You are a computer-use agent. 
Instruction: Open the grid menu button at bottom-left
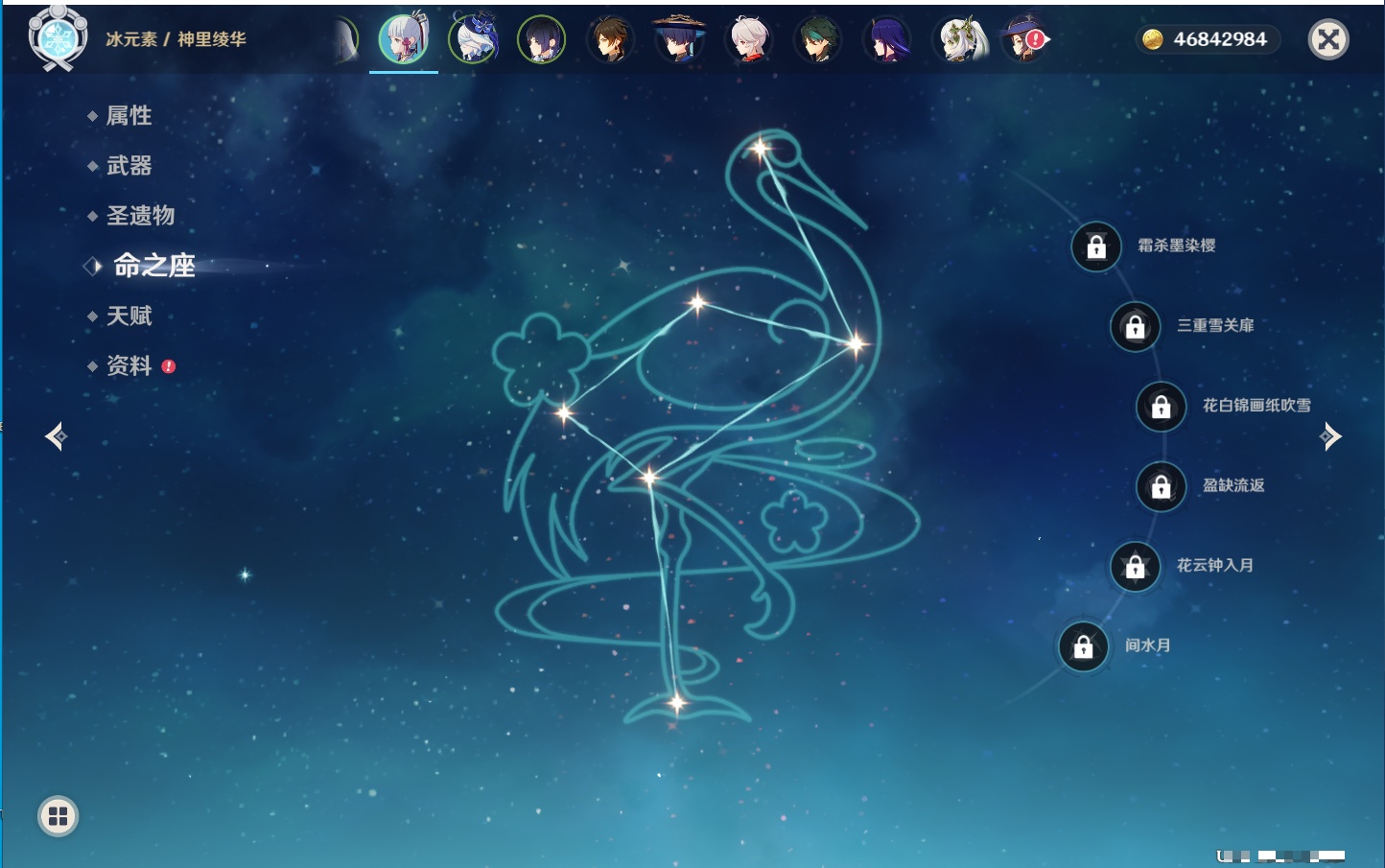(x=58, y=816)
